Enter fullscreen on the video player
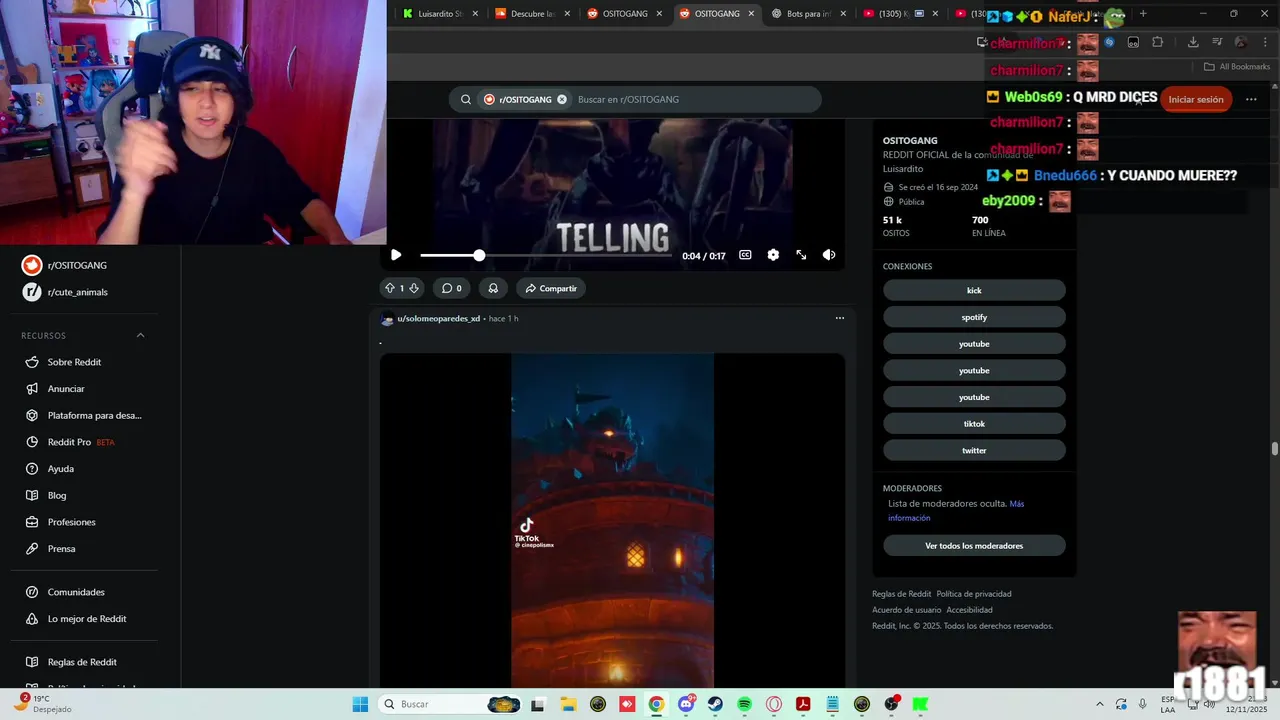 pyautogui.click(x=801, y=255)
